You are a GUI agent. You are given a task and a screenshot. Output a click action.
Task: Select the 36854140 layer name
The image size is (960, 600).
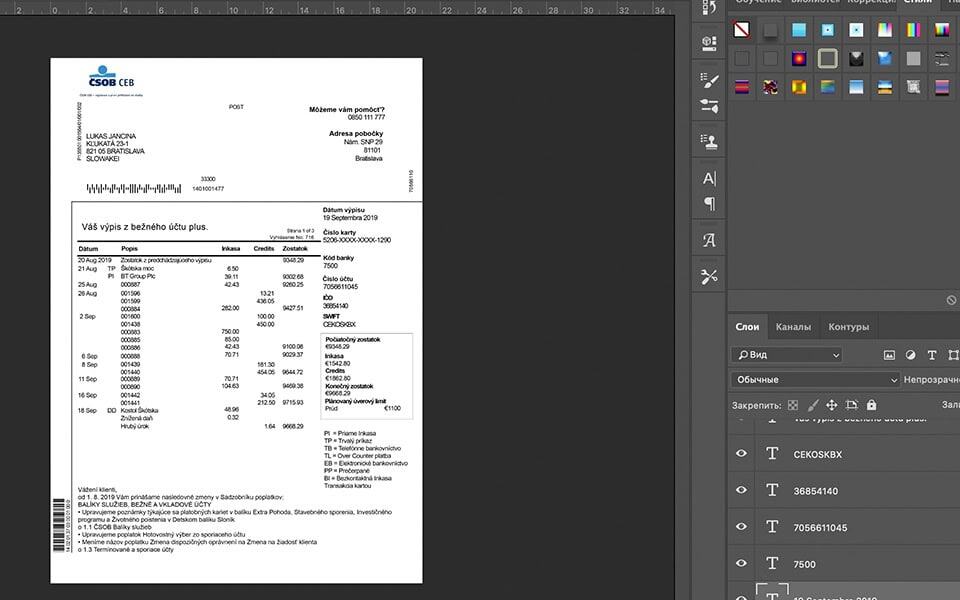(x=816, y=491)
